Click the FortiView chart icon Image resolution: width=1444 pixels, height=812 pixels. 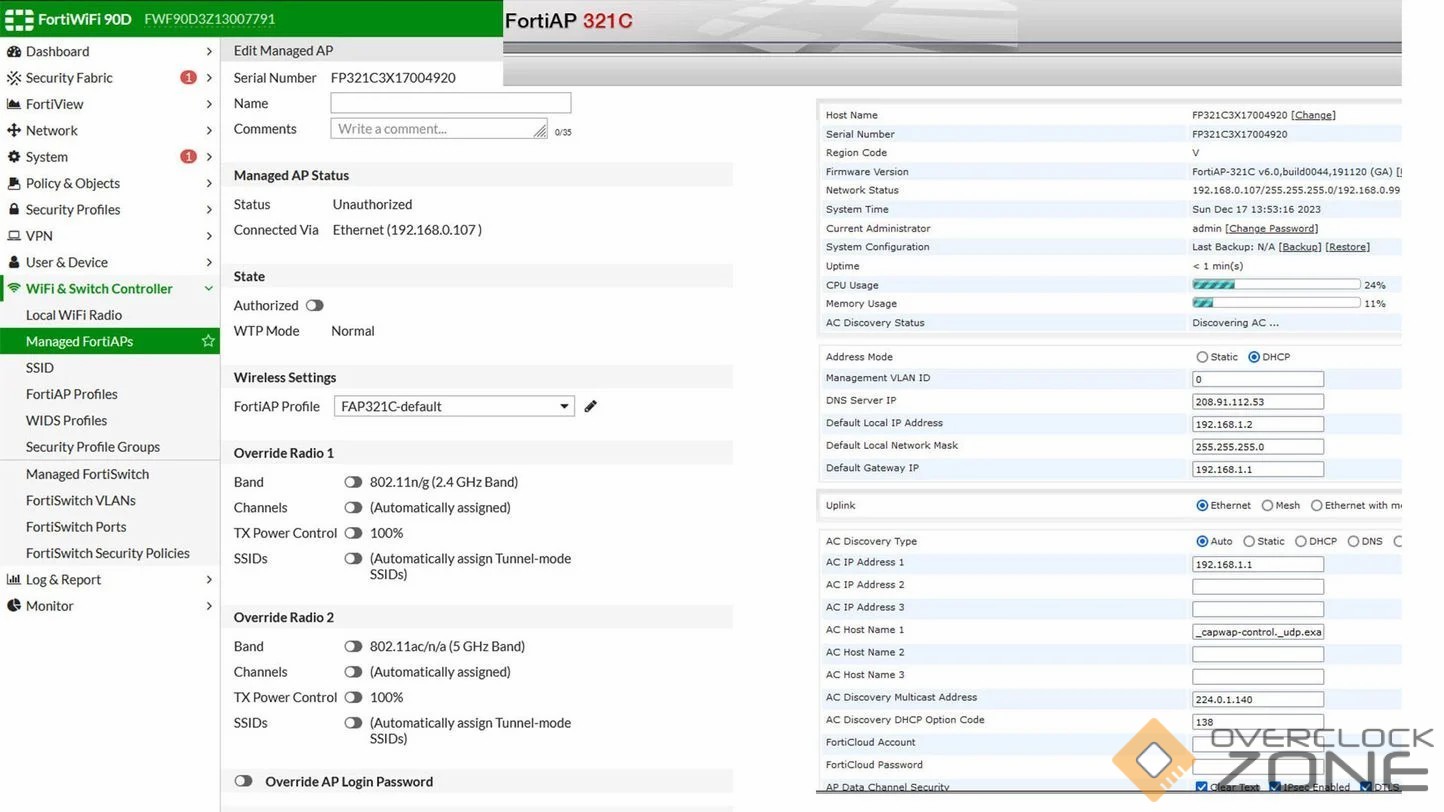pyautogui.click(x=14, y=104)
